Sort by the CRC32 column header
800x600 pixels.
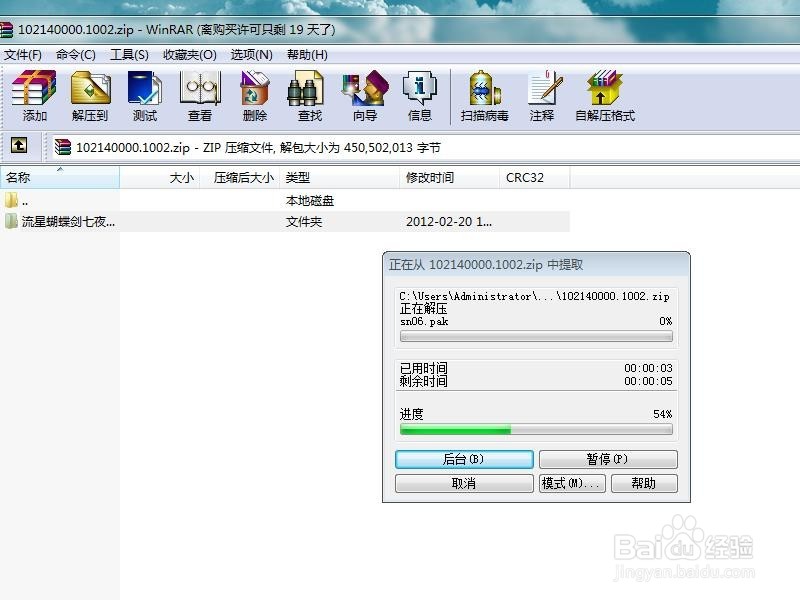(535, 178)
